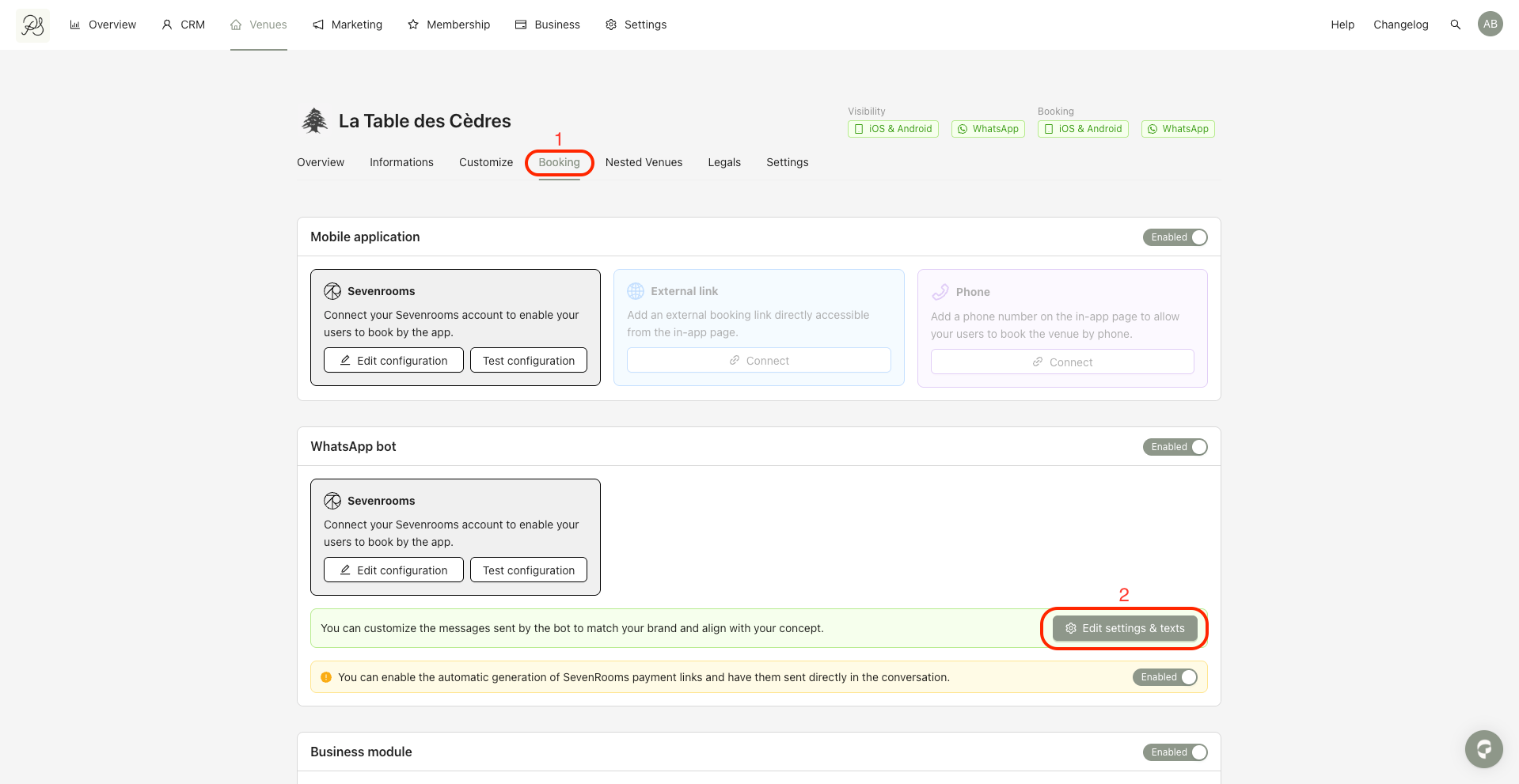Viewport: 1519px width, 784px height.
Task: Click the app logo in top-left corner
Action: (x=32, y=25)
